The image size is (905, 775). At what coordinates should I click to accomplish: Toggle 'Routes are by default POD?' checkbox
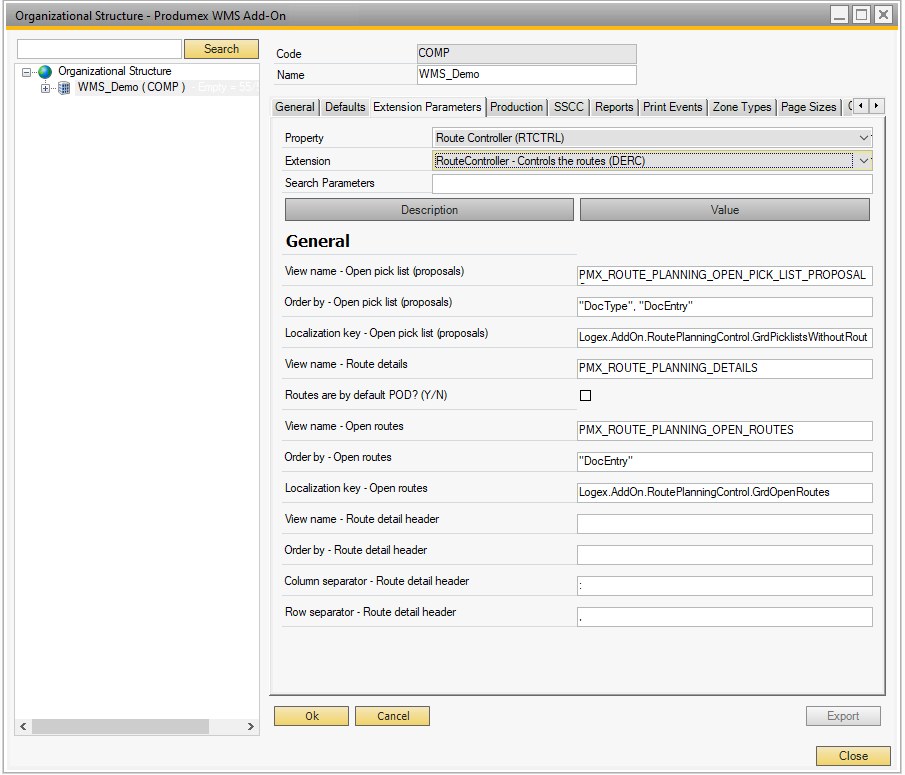586,396
